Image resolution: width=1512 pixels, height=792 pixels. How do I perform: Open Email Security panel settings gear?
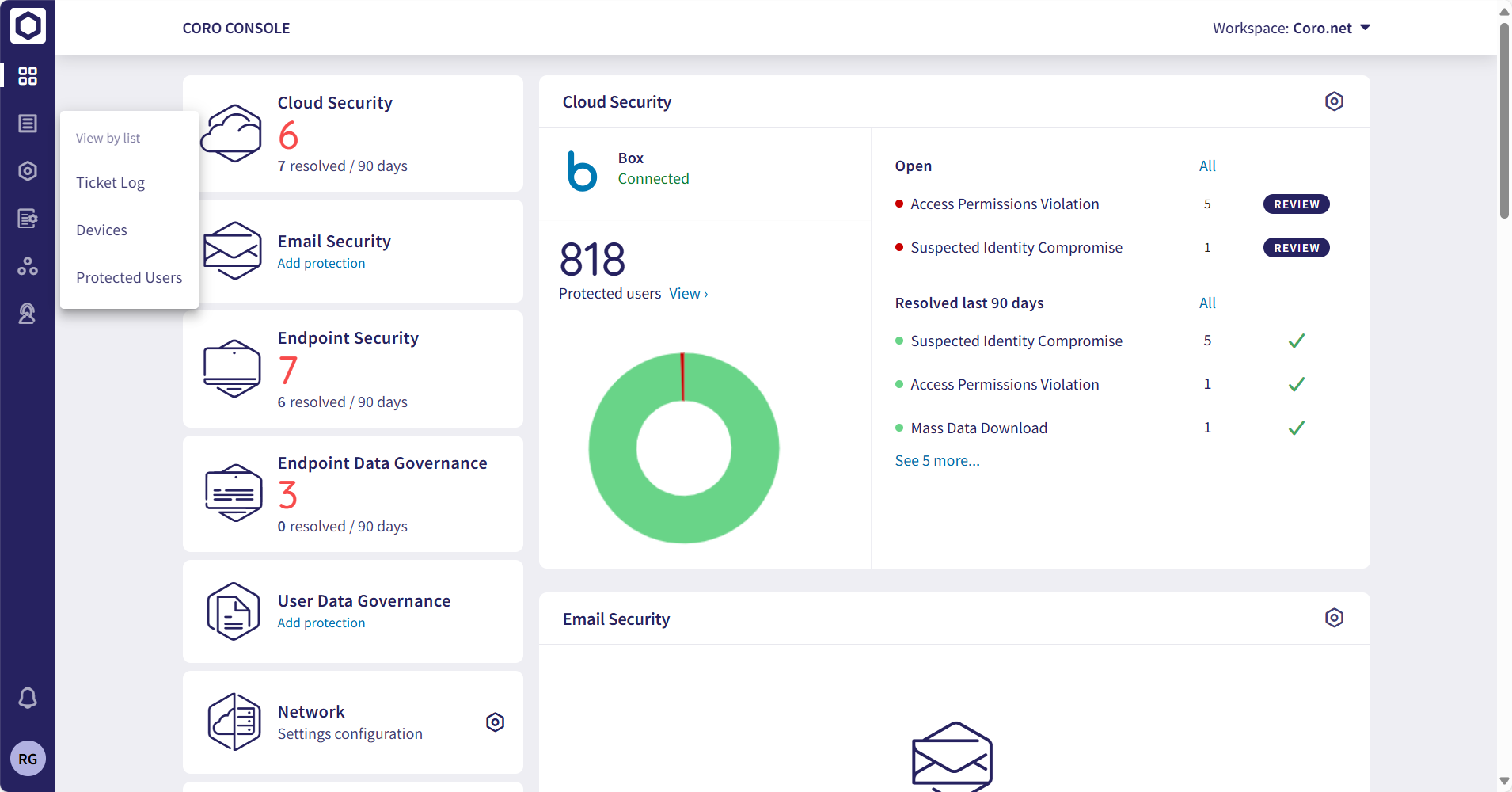coord(1334,618)
